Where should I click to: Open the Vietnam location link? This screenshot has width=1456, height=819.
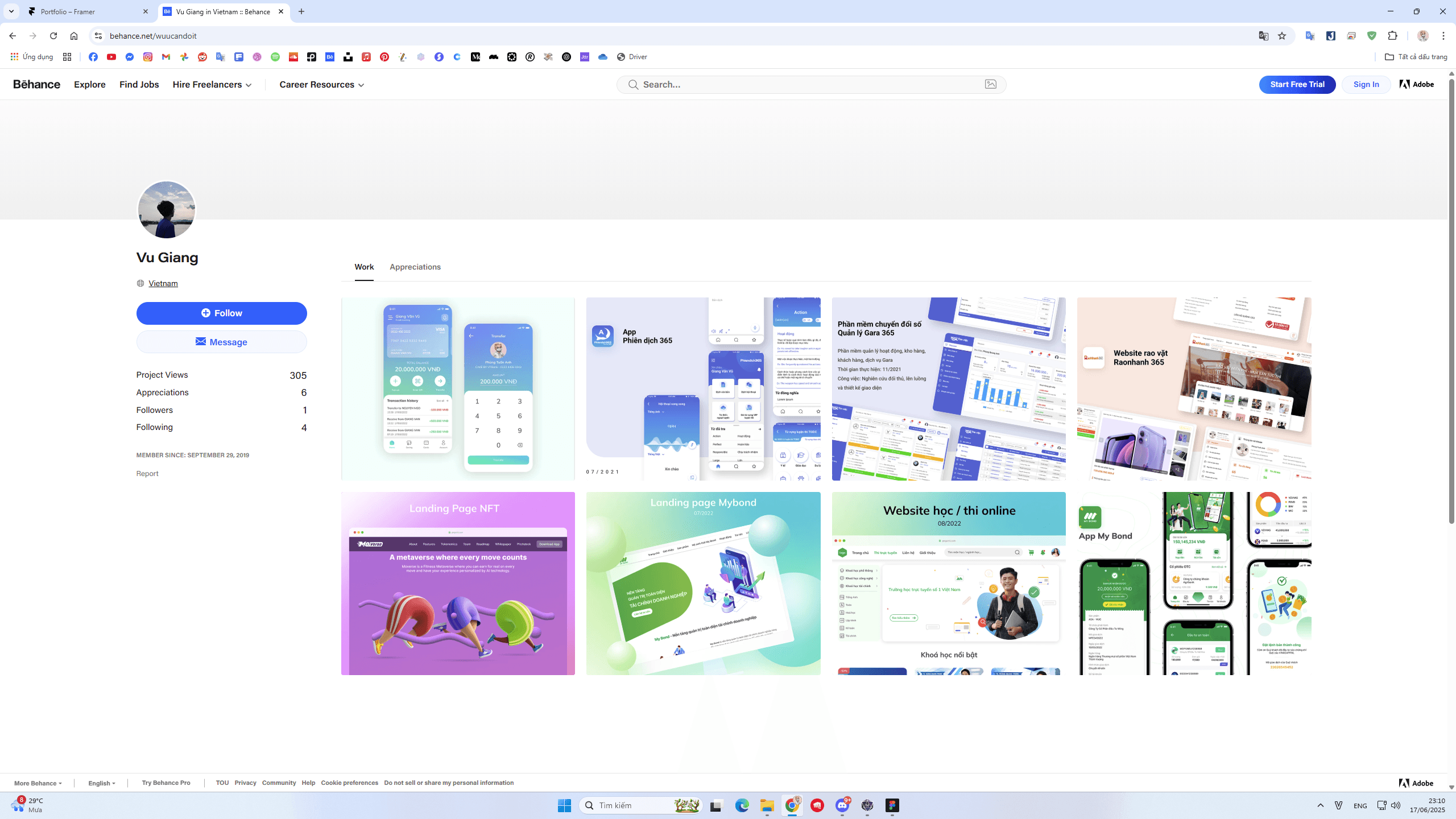[163, 283]
